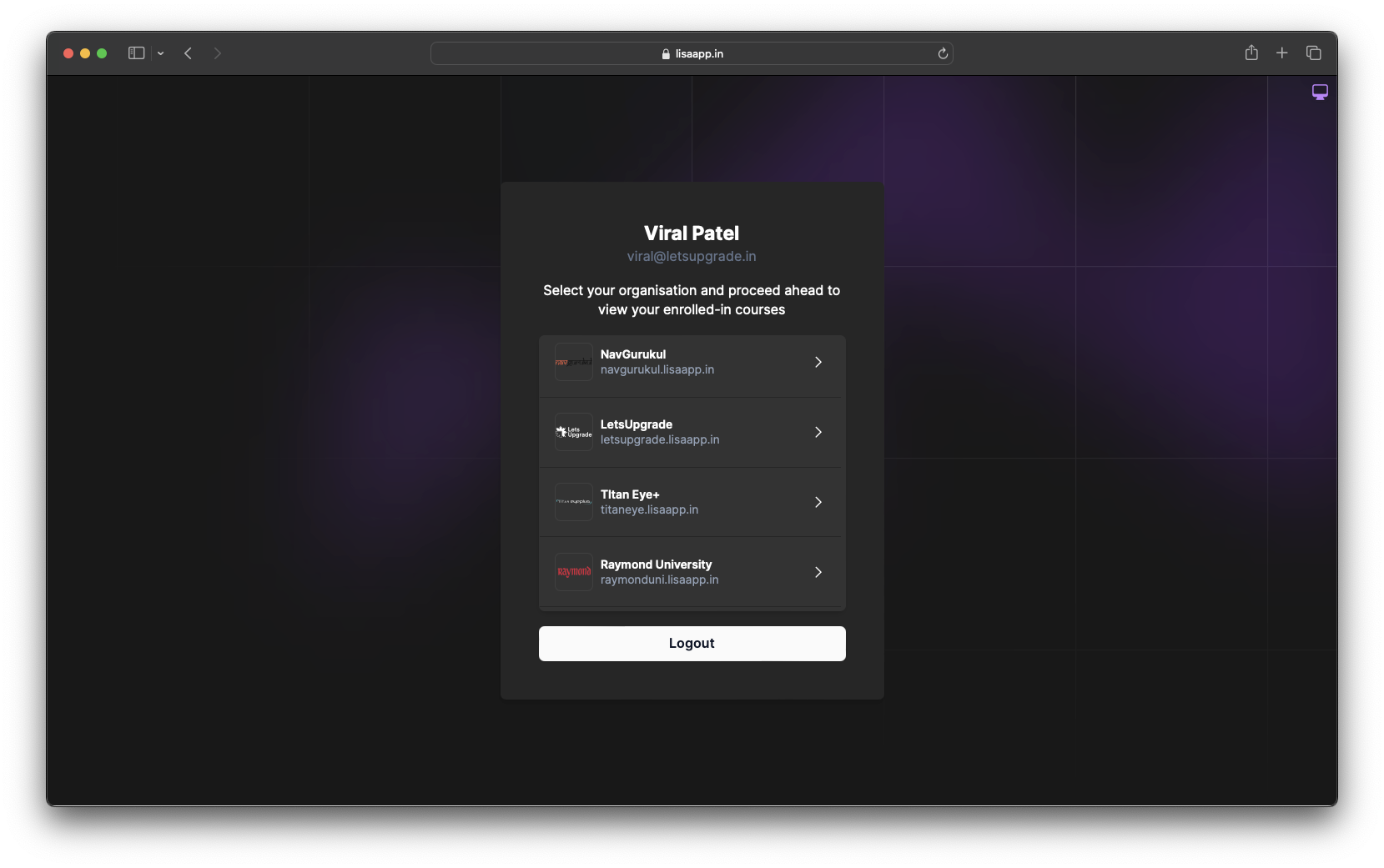Click the Logout button
The width and height of the screenshot is (1384, 868).
coord(692,644)
